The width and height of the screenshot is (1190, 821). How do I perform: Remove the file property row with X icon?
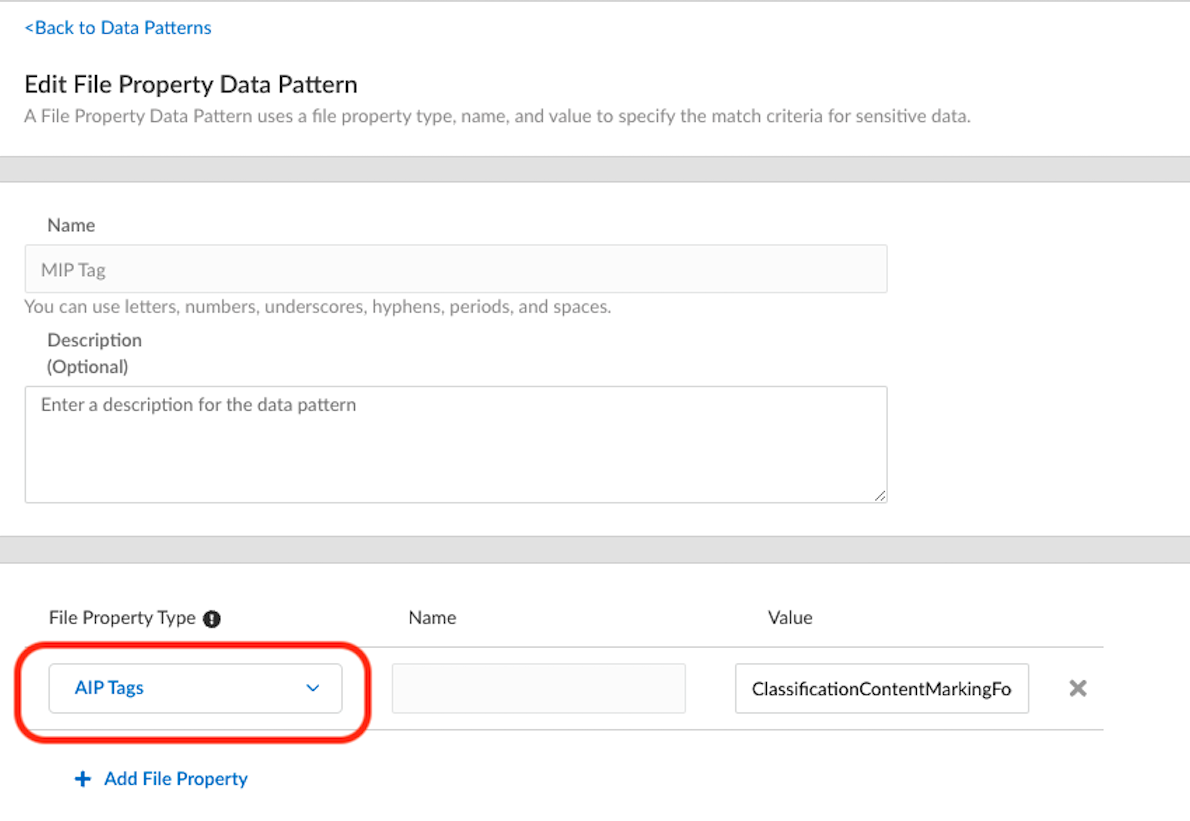pyautogui.click(x=1077, y=688)
